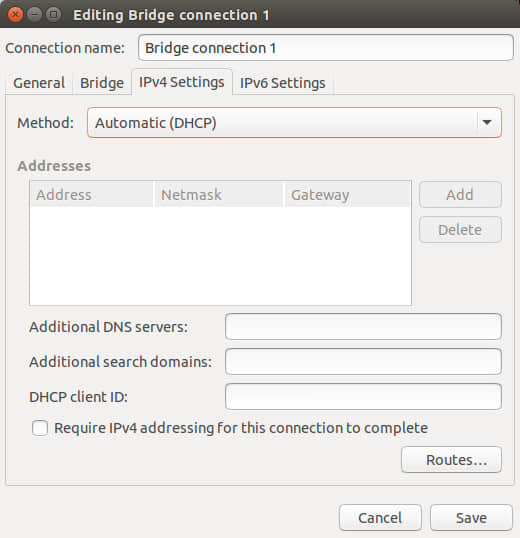Click the Gateway column header

coord(347,195)
